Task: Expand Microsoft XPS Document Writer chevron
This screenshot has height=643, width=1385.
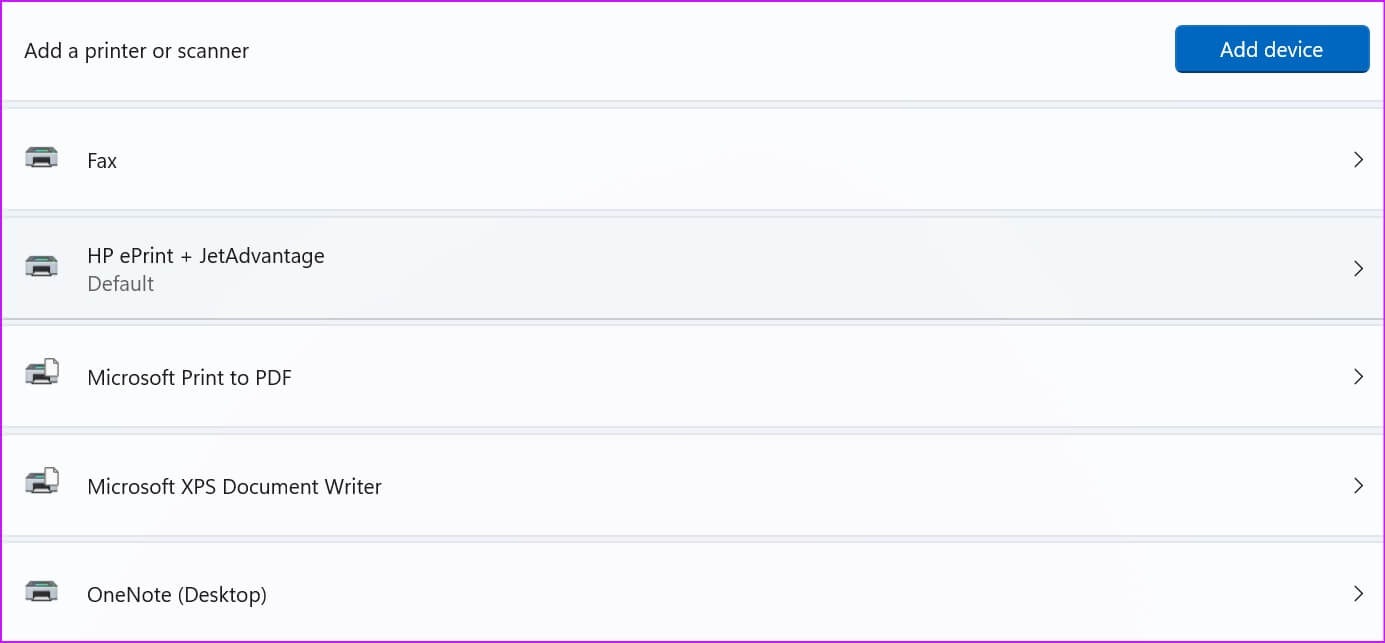Action: (1358, 485)
